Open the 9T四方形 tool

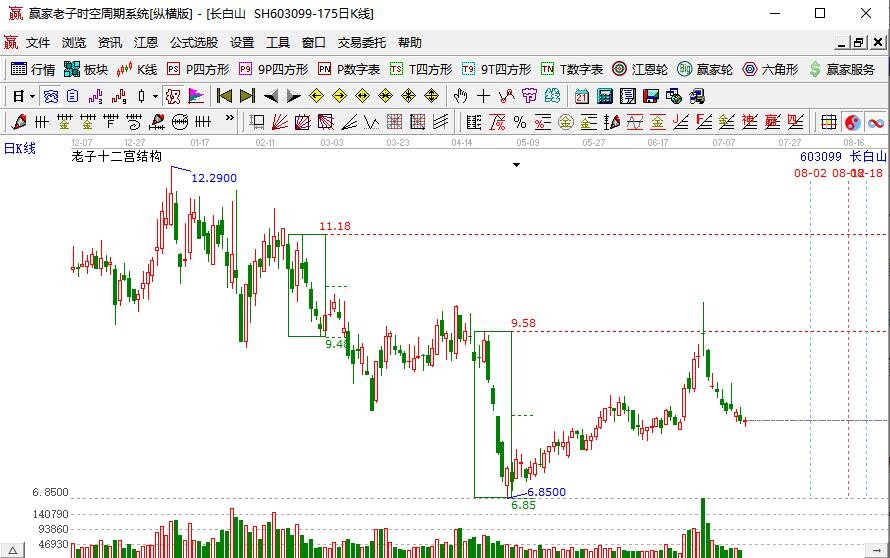pyautogui.click(x=497, y=69)
